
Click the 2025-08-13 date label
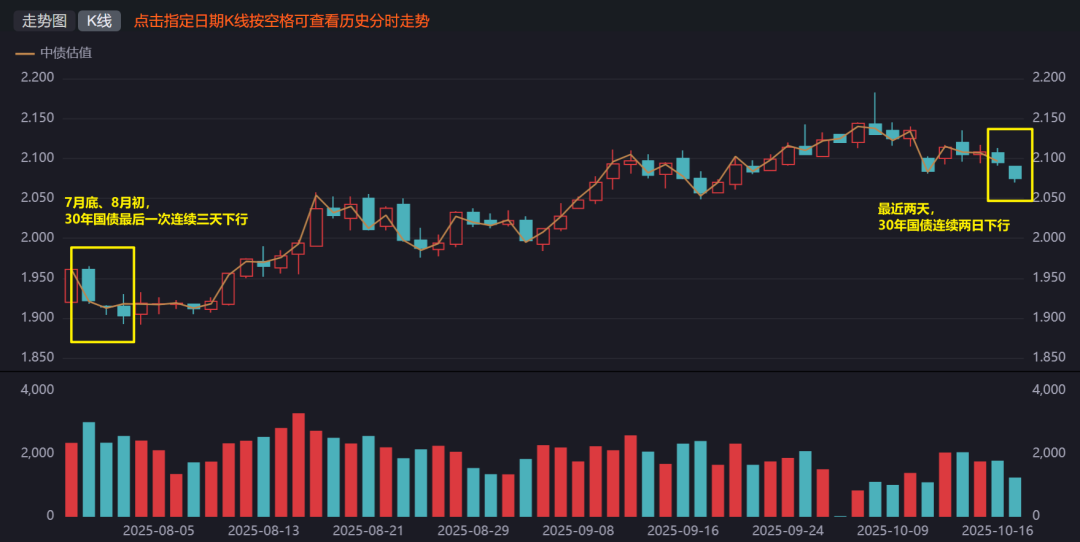(x=263, y=530)
